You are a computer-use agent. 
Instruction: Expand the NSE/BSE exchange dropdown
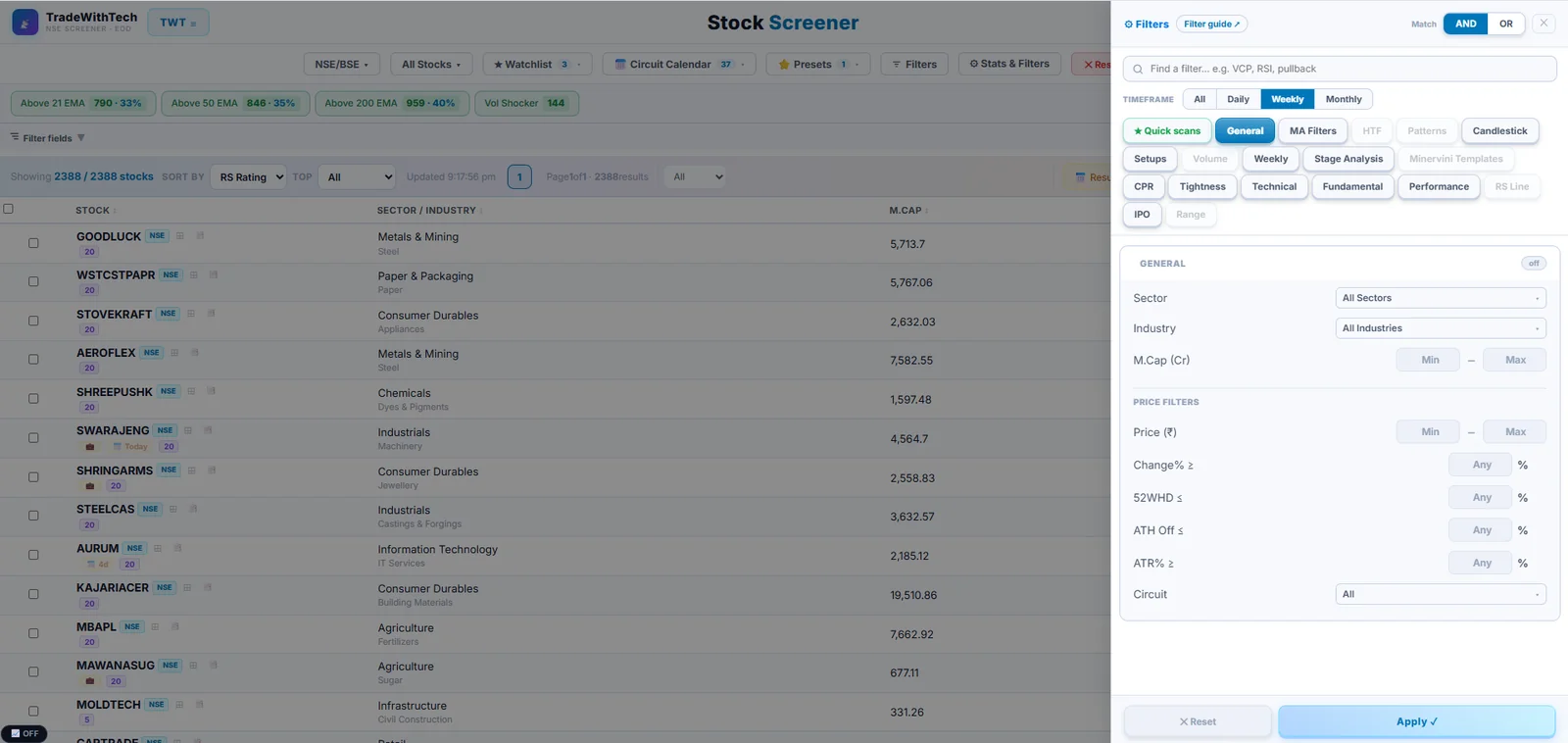tap(341, 65)
